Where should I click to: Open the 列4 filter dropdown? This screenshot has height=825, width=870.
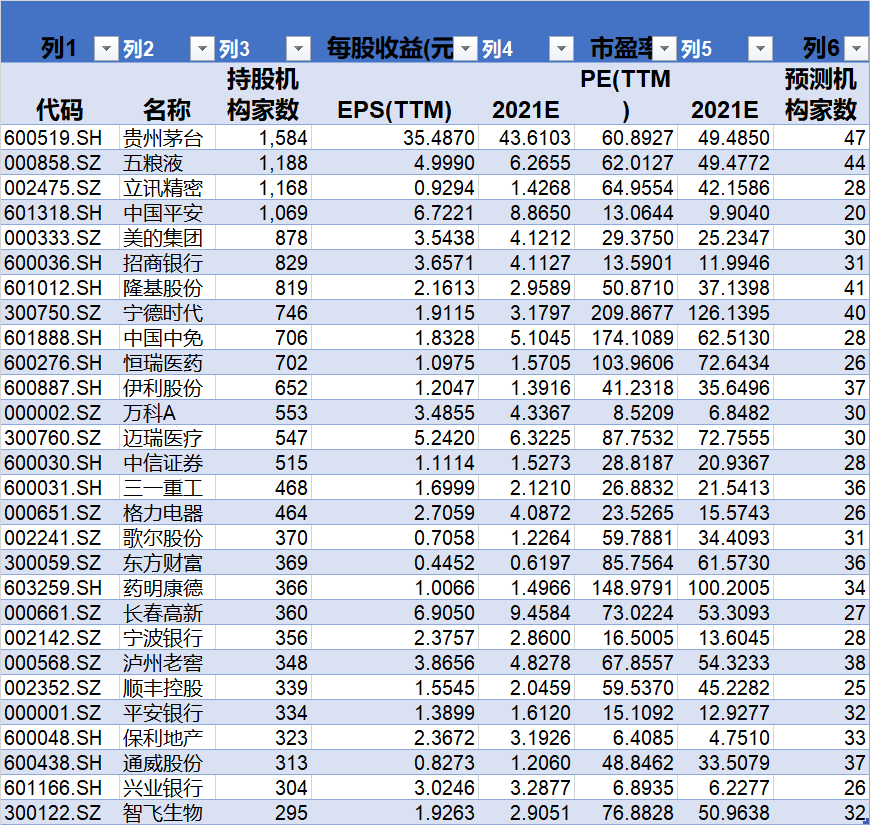click(561, 49)
